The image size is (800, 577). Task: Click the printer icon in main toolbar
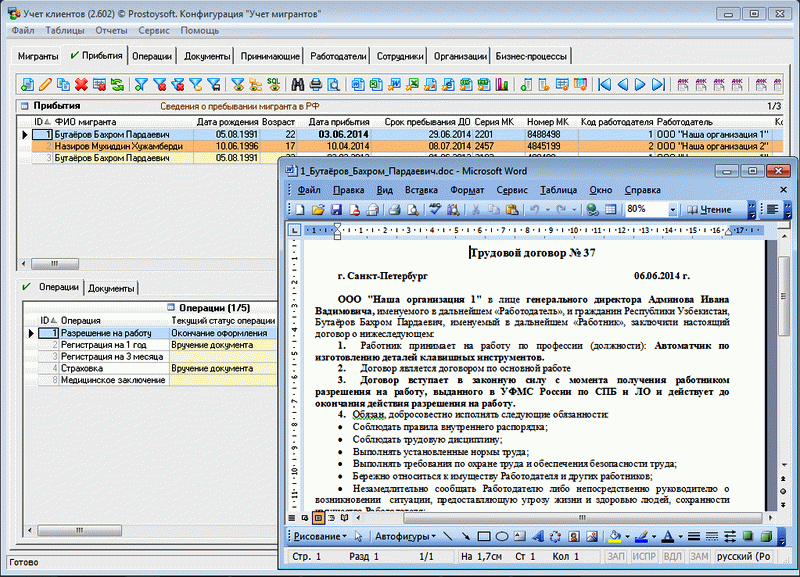pos(316,84)
